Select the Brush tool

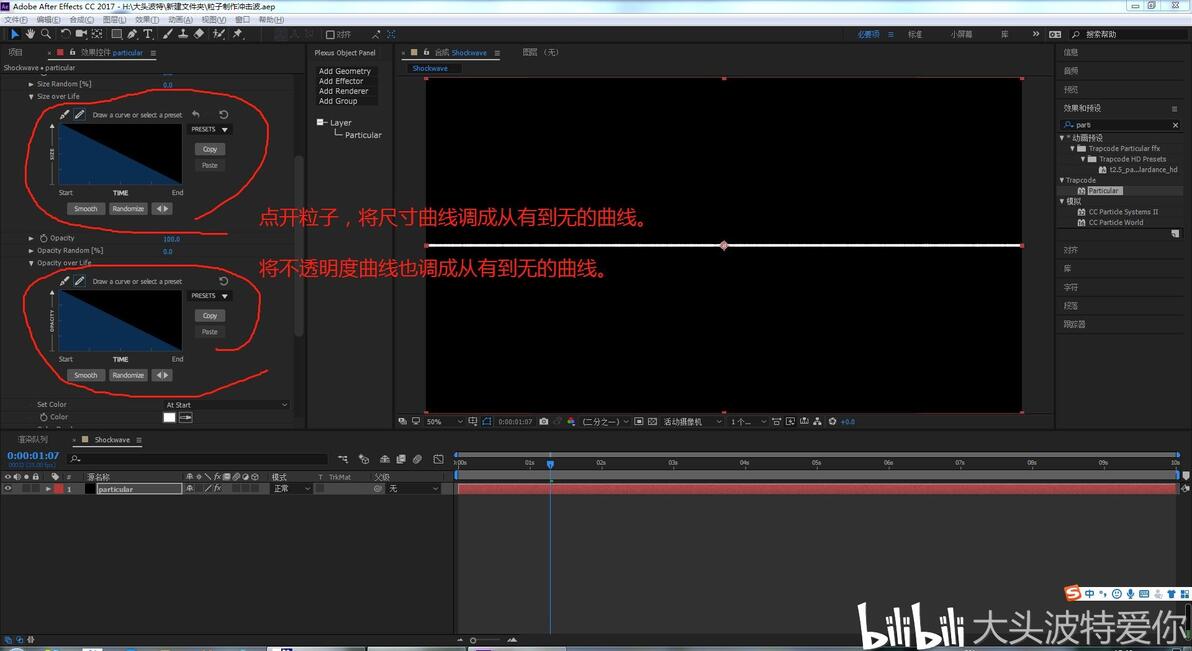(167, 33)
